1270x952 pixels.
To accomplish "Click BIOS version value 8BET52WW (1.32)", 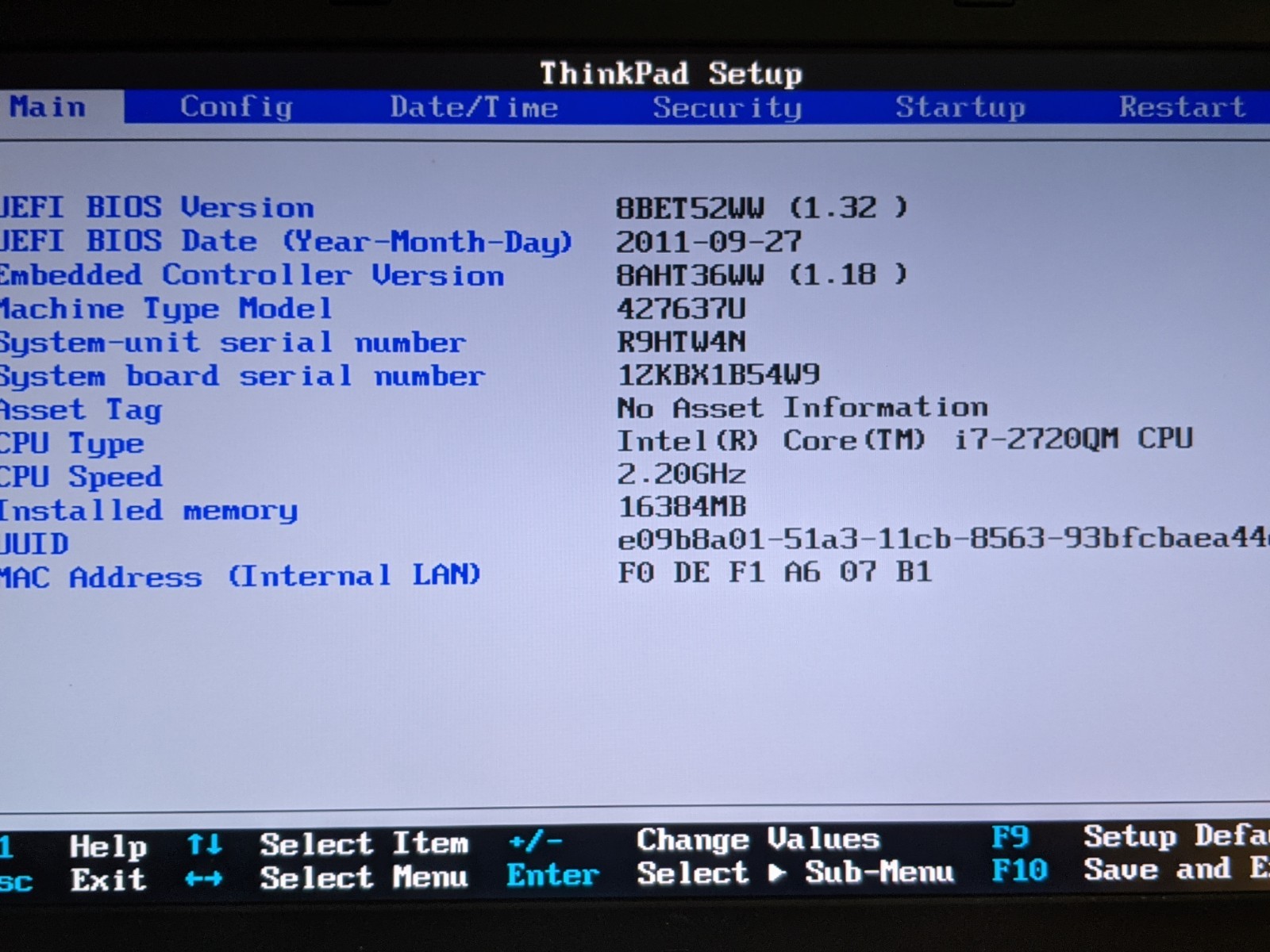I will coord(761,208).
